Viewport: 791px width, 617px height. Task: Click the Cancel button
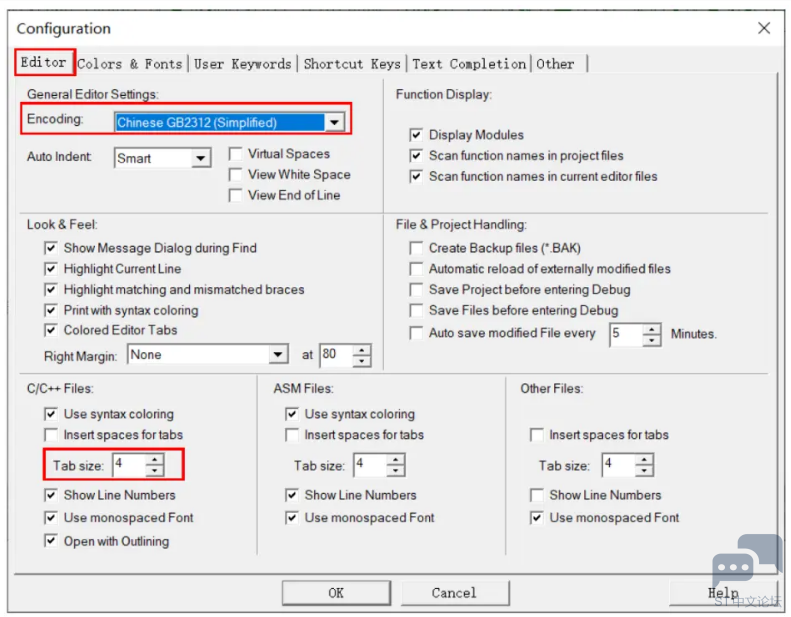click(455, 593)
